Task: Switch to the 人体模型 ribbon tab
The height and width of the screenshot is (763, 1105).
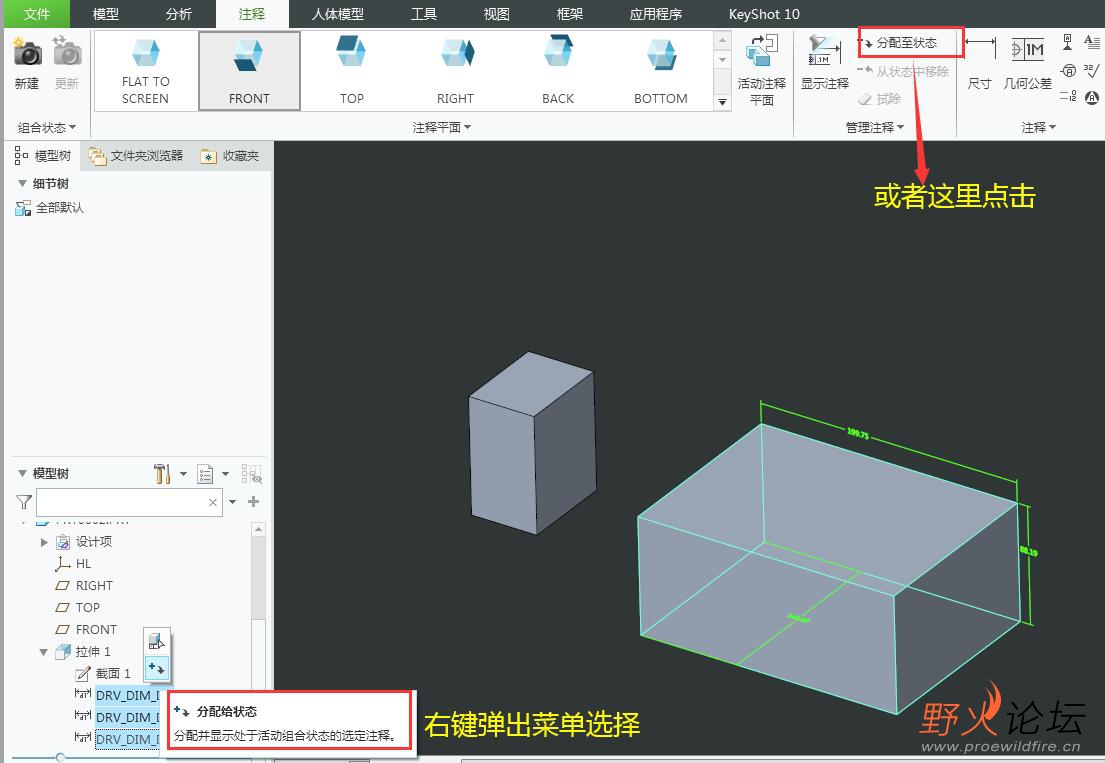Action: point(338,14)
